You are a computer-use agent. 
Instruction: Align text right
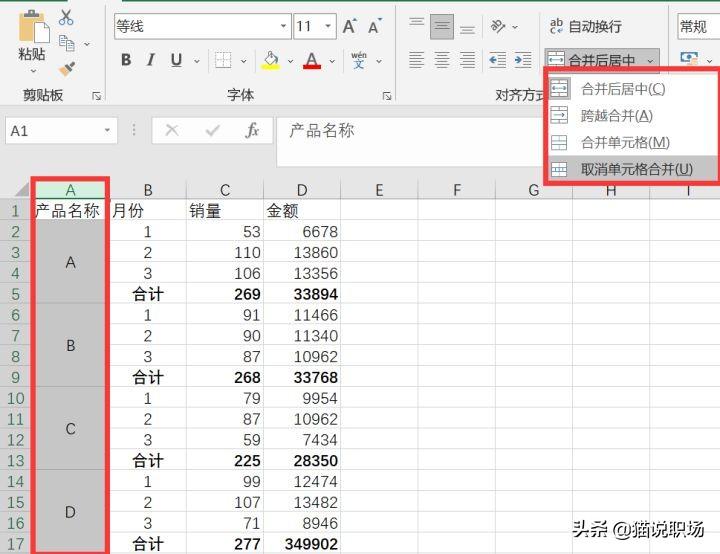tap(467, 60)
